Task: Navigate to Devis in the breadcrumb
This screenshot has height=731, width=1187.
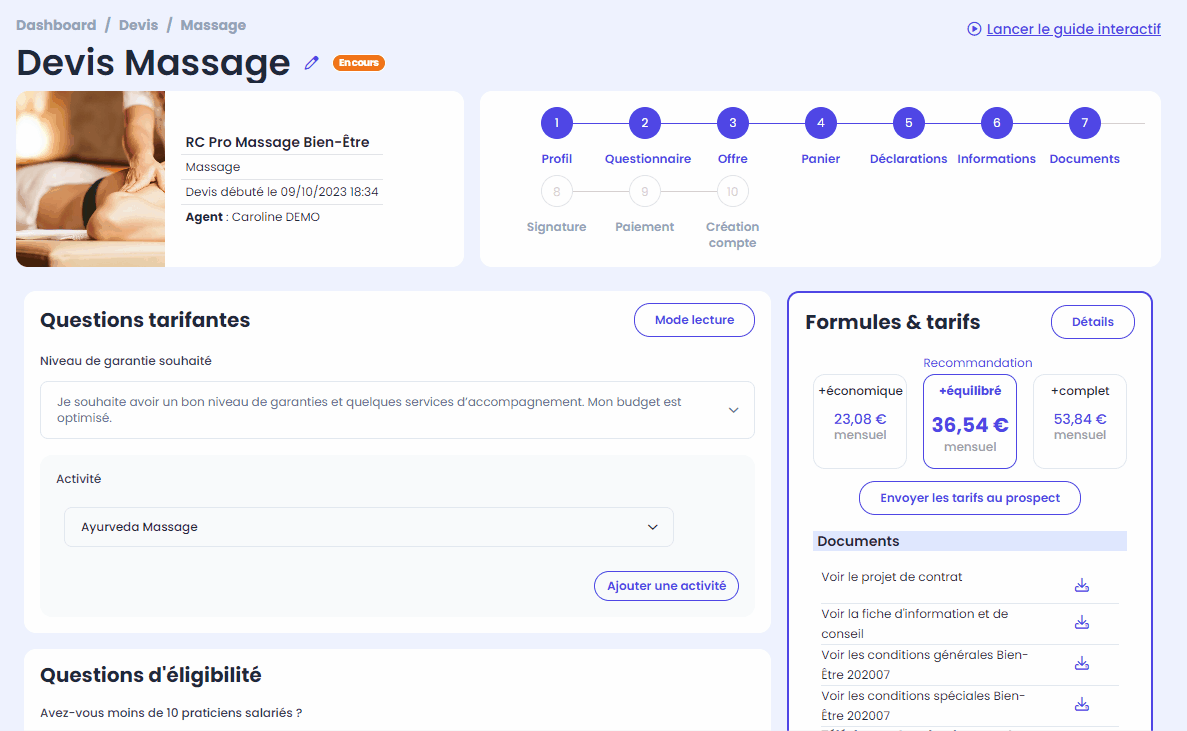Action: pyautogui.click(x=139, y=25)
